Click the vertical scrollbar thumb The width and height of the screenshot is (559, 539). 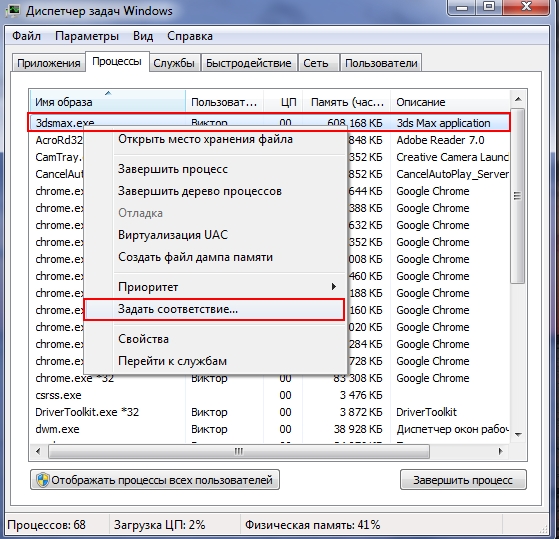(518, 196)
